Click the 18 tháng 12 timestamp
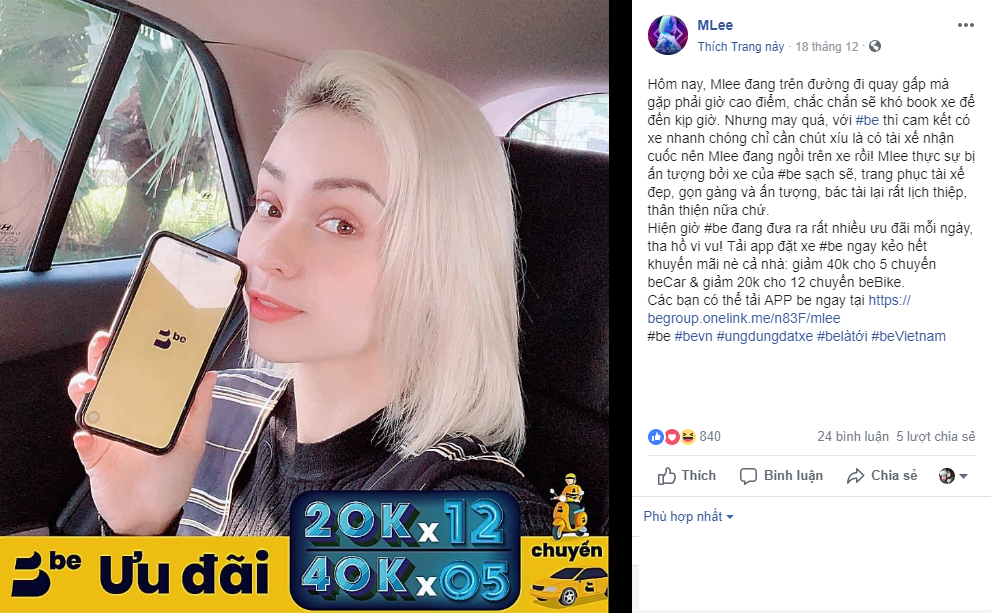 point(827,46)
